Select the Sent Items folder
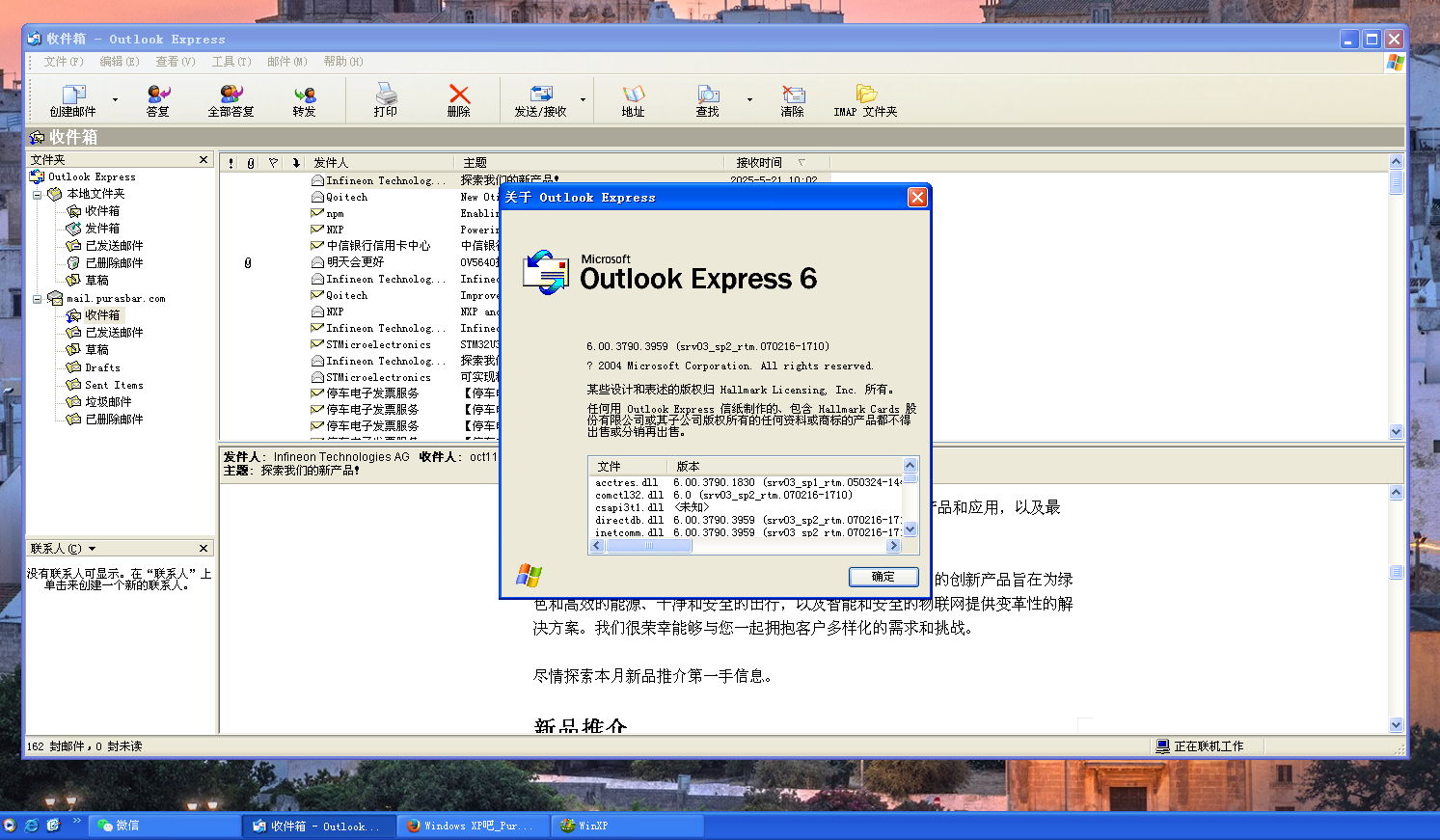Screen dimensions: 1440x840 pos(114,385)
